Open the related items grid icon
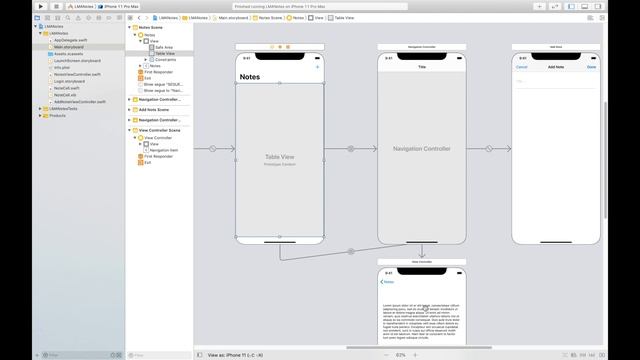640x360 pixels. [x=130, y=18]
